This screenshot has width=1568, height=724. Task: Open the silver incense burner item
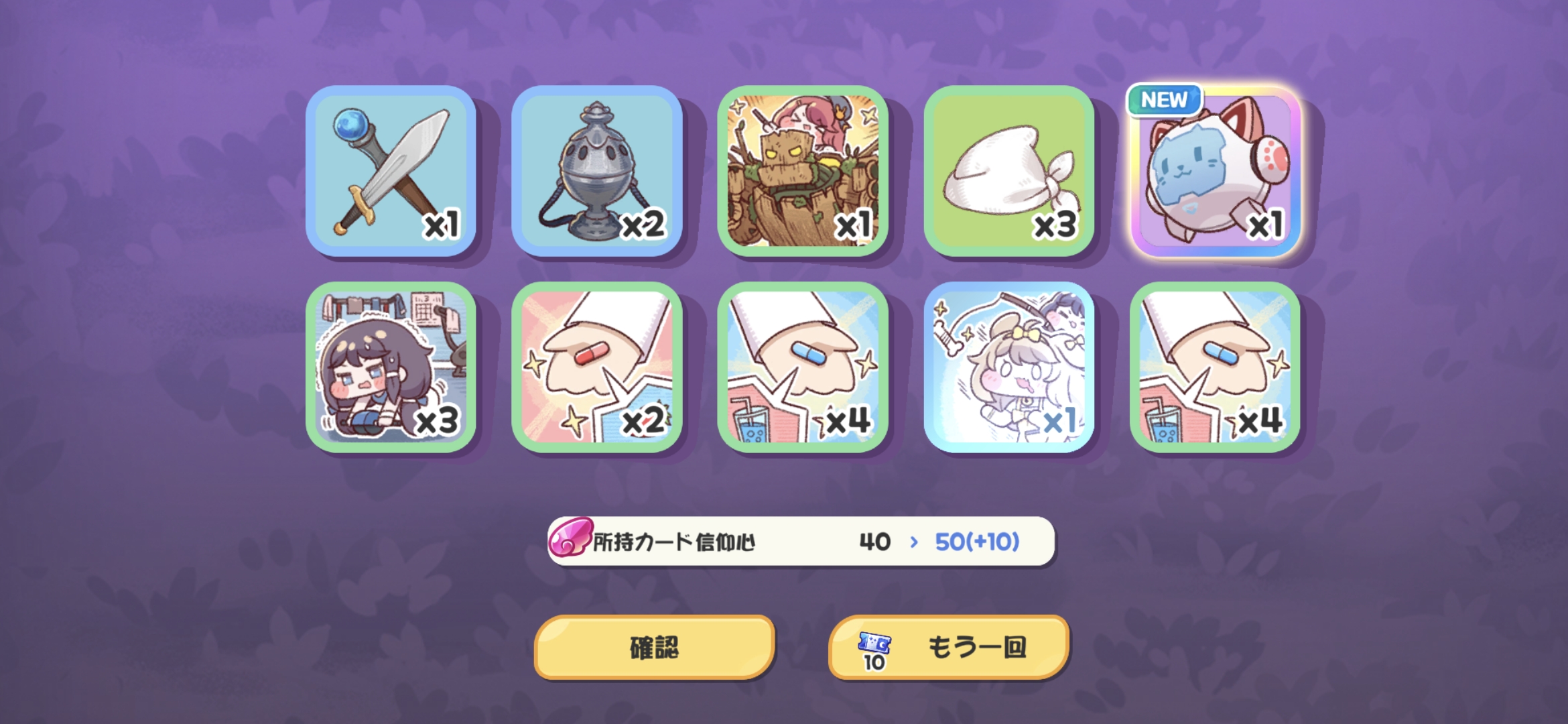597,171
